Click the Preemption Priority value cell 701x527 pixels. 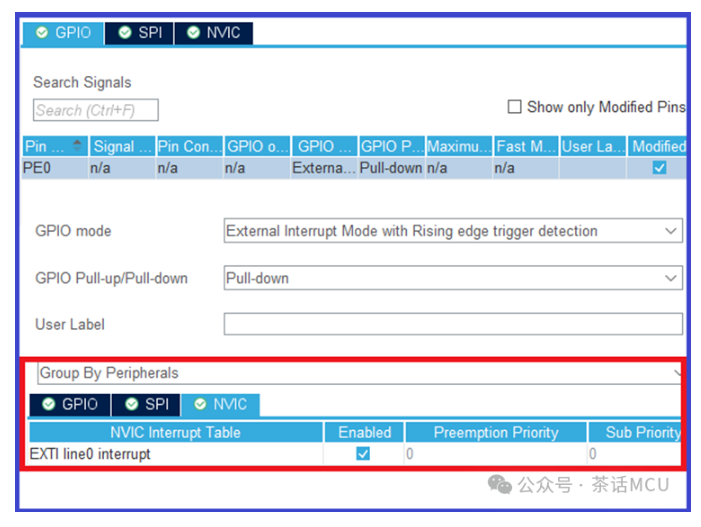[495, 454]
